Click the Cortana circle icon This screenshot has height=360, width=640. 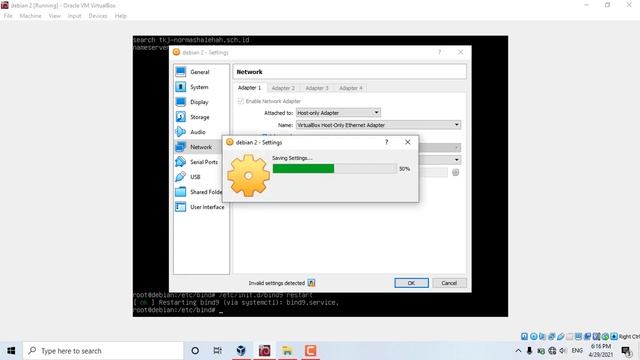pyautogui.click(x=195, y=351)
